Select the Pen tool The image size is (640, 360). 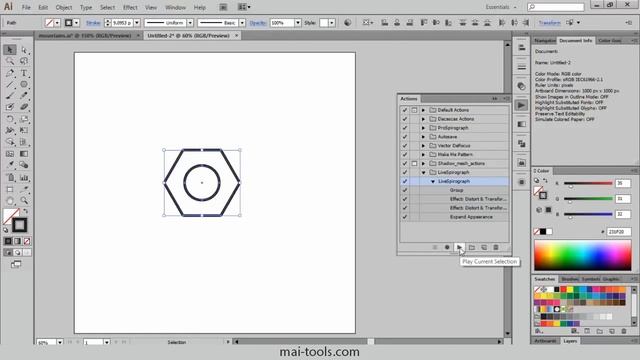point(10,73)
